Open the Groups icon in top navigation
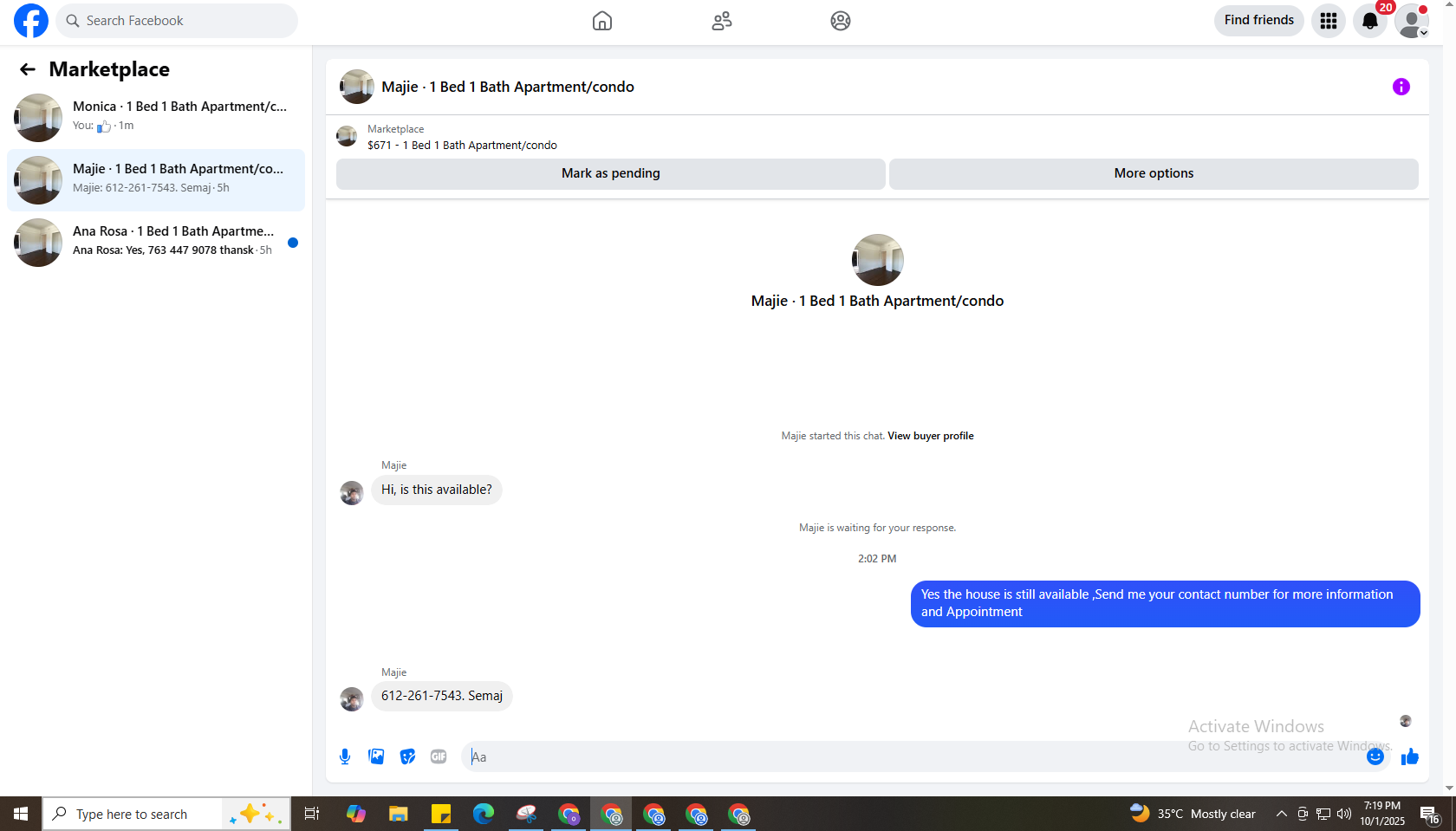This screenshot has height=831, width=1456. (x=841, y=21)
